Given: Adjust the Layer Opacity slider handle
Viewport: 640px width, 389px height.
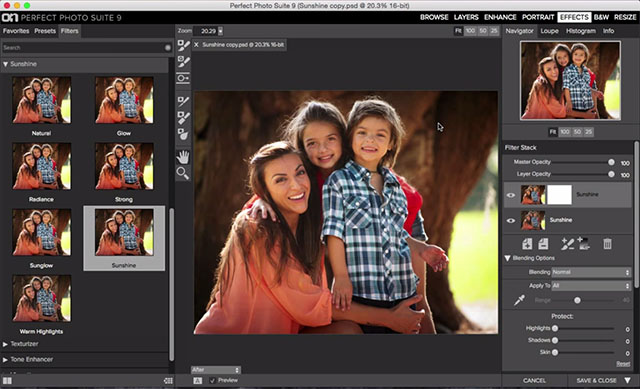Looking at the screenshot, I should coord(611,174).
